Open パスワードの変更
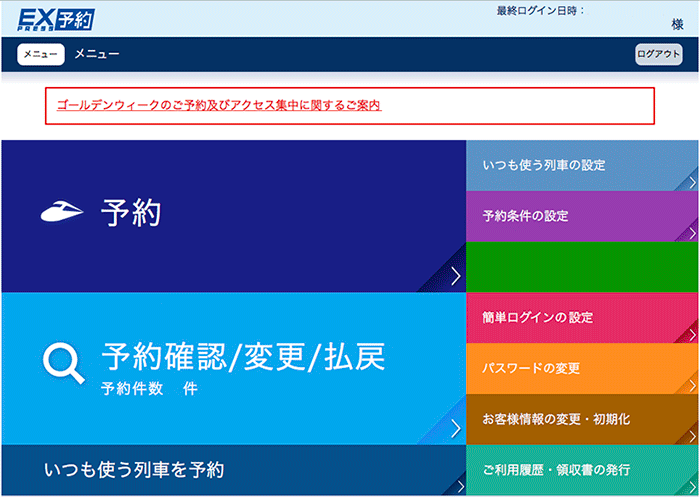 (x=582, y=368)
